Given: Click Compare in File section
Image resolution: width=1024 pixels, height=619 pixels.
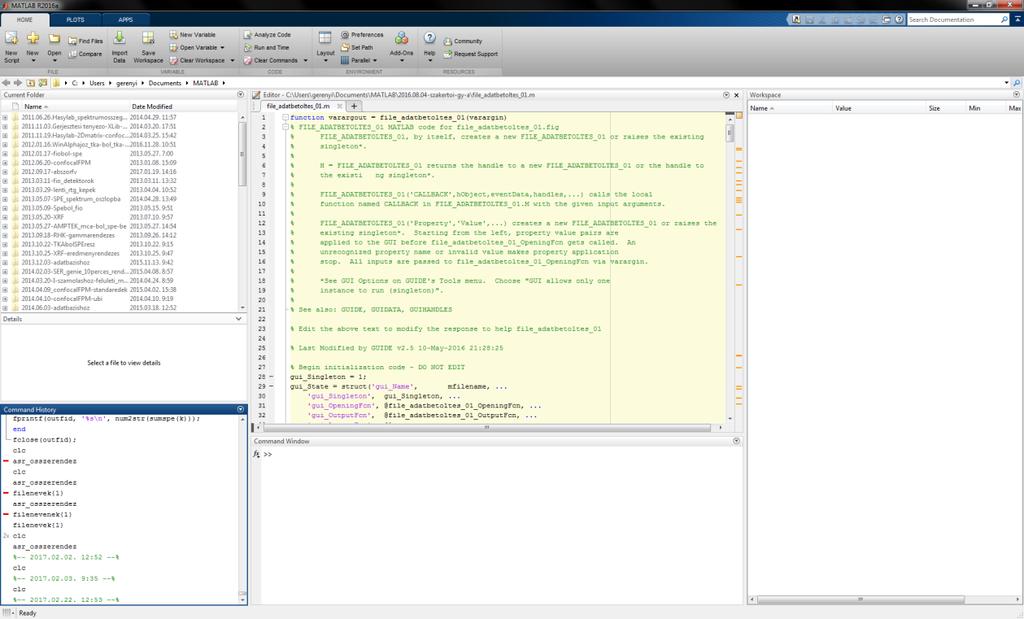Looking at the screenshot, I should pyautogui.click(x=86, y=54).
